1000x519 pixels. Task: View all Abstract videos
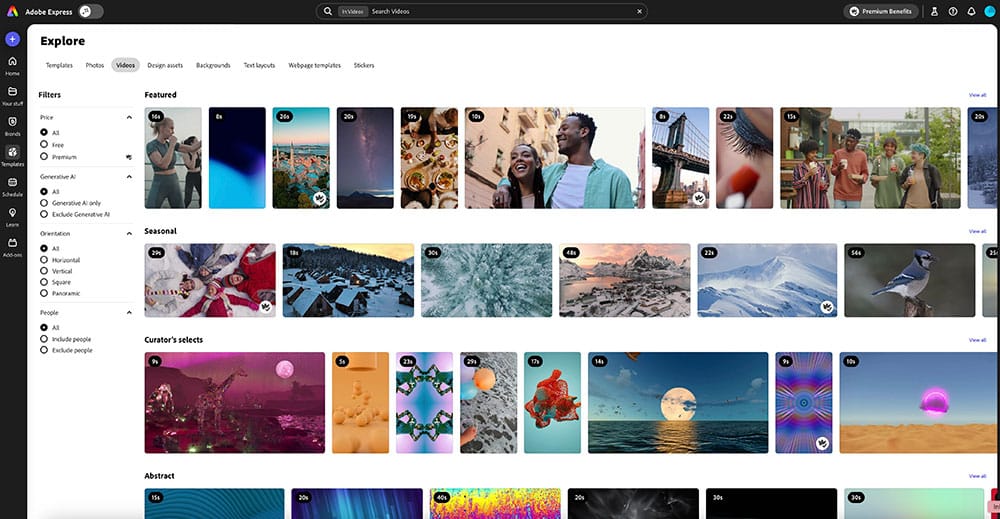[977, 476]
